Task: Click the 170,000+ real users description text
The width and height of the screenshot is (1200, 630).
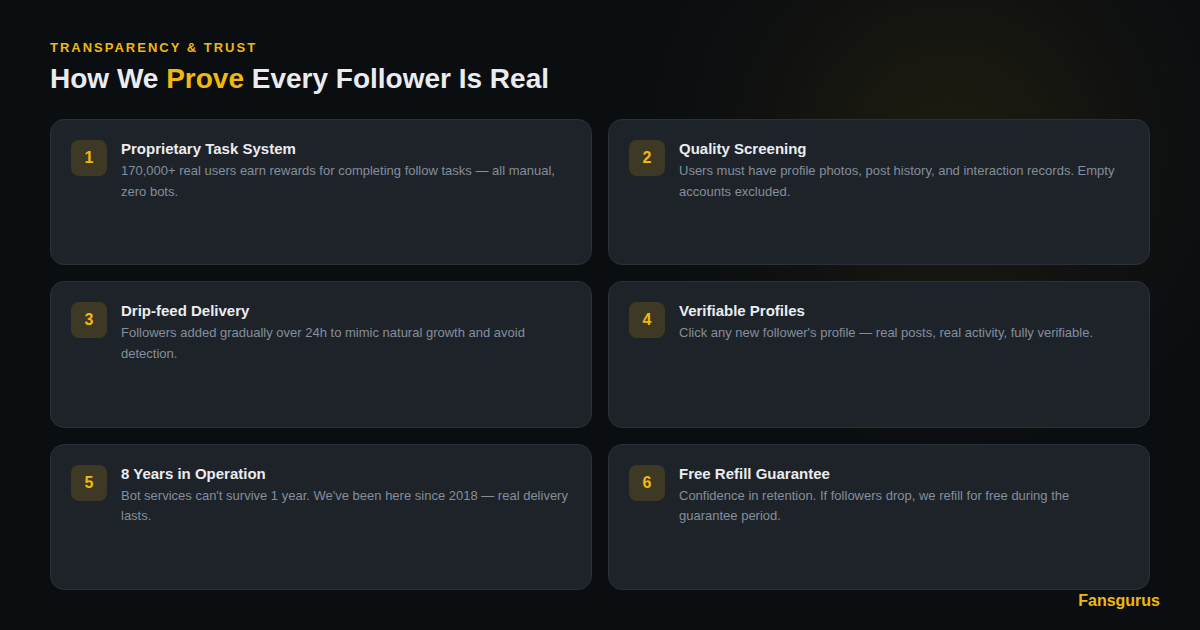Action: point(338,181)
